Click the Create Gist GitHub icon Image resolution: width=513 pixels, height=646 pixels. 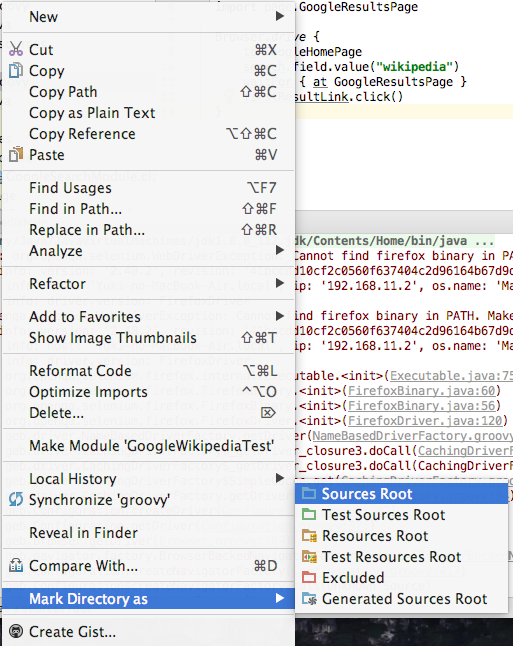pos(16,631)
